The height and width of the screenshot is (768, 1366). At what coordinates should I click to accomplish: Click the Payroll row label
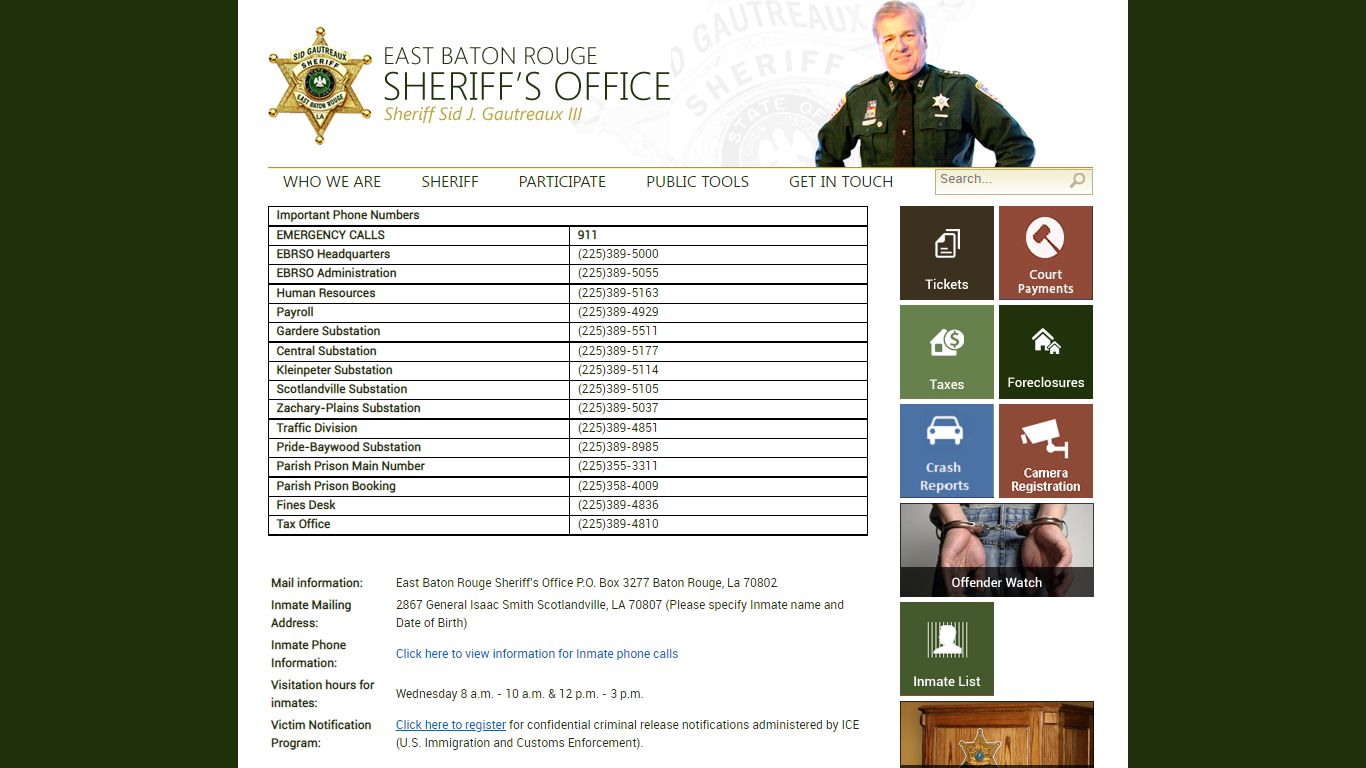point(295,312)
